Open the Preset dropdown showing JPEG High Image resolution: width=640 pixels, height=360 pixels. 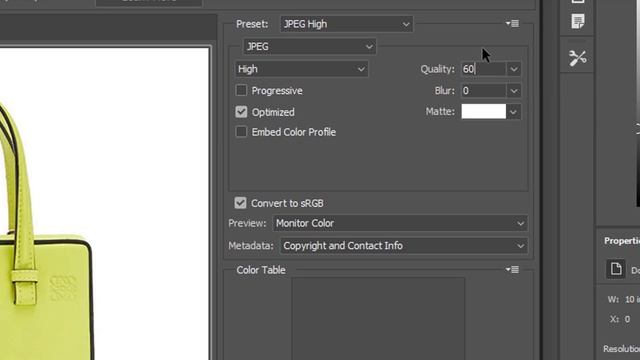pos(347,24)
